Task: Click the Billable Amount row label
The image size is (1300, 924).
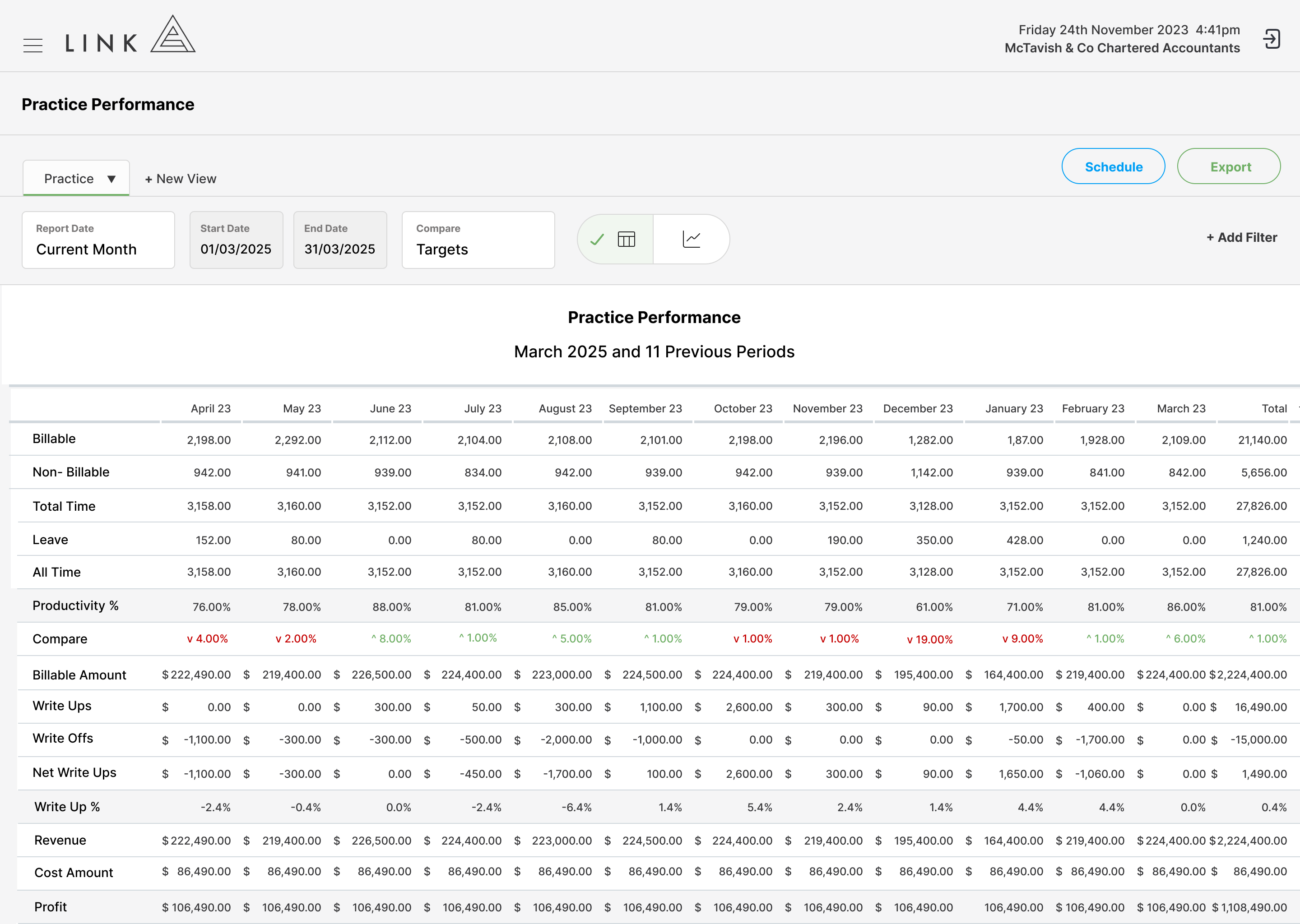Action: tap(79, 675)
